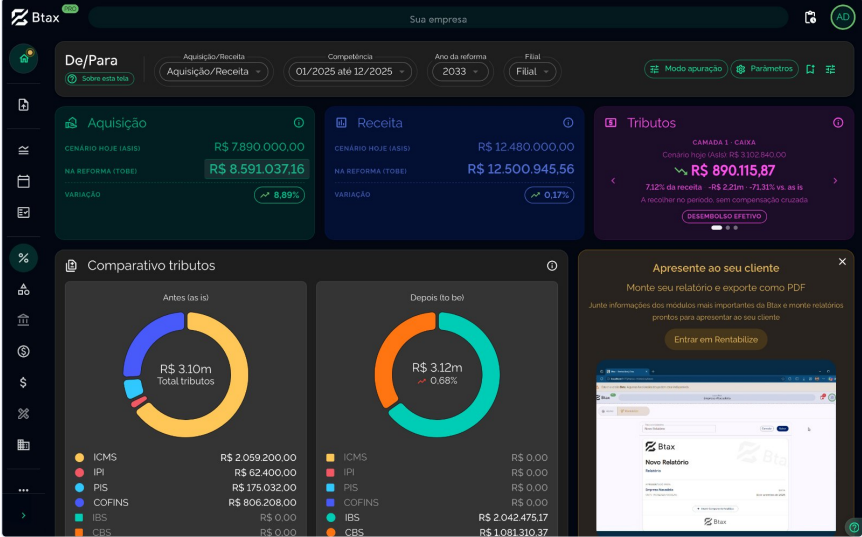The height and width of the screenshot is (537, 862).
Task: Click Entrar em Rentabilize button
Action: (716, 340)
